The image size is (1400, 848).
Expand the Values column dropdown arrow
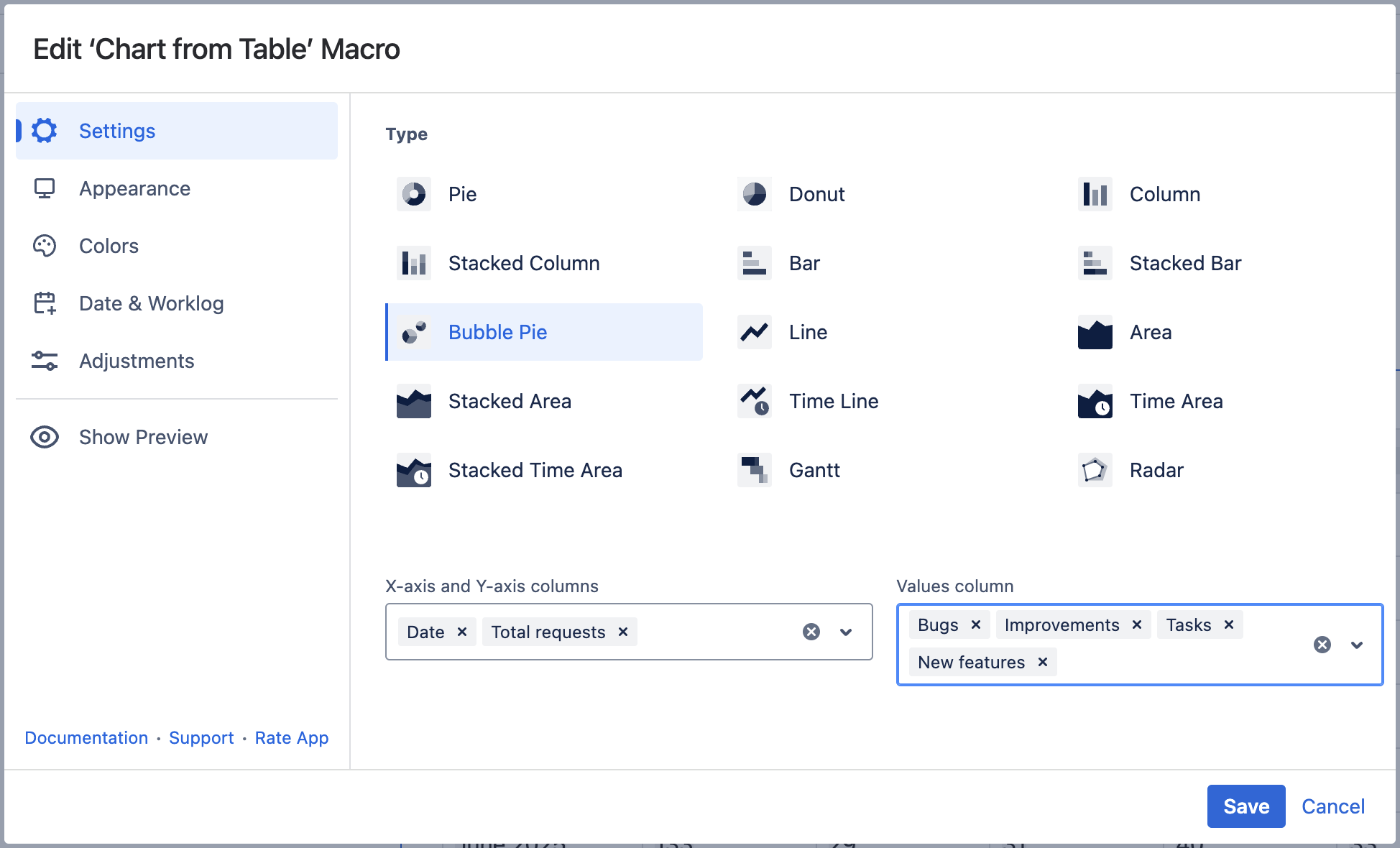(x=1356, y=645)
